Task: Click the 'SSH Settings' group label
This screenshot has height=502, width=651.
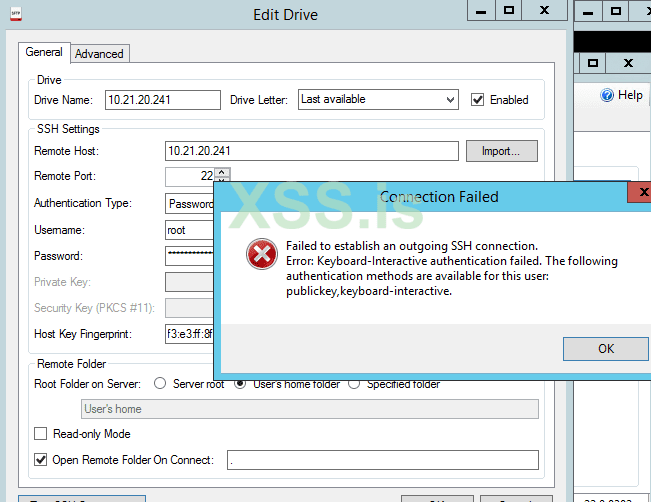Action: pyautogui.click(x=68, y=129)
